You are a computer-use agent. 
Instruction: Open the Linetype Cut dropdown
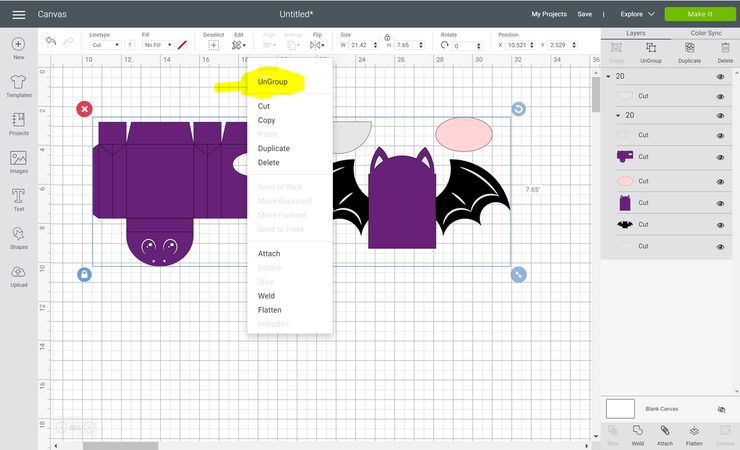[104, 45]
